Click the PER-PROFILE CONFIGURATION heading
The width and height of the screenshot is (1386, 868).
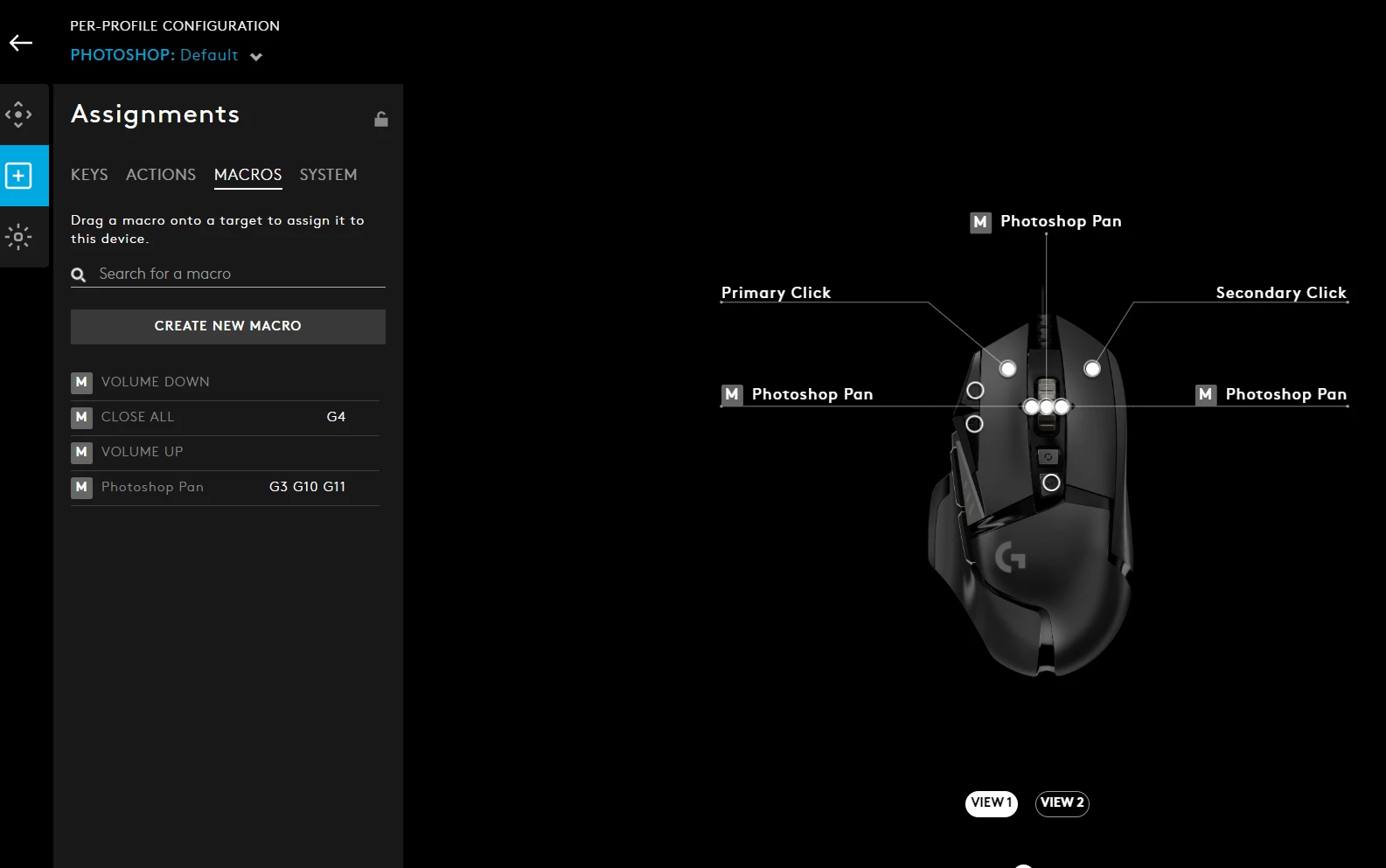click(x=175, y=26)
